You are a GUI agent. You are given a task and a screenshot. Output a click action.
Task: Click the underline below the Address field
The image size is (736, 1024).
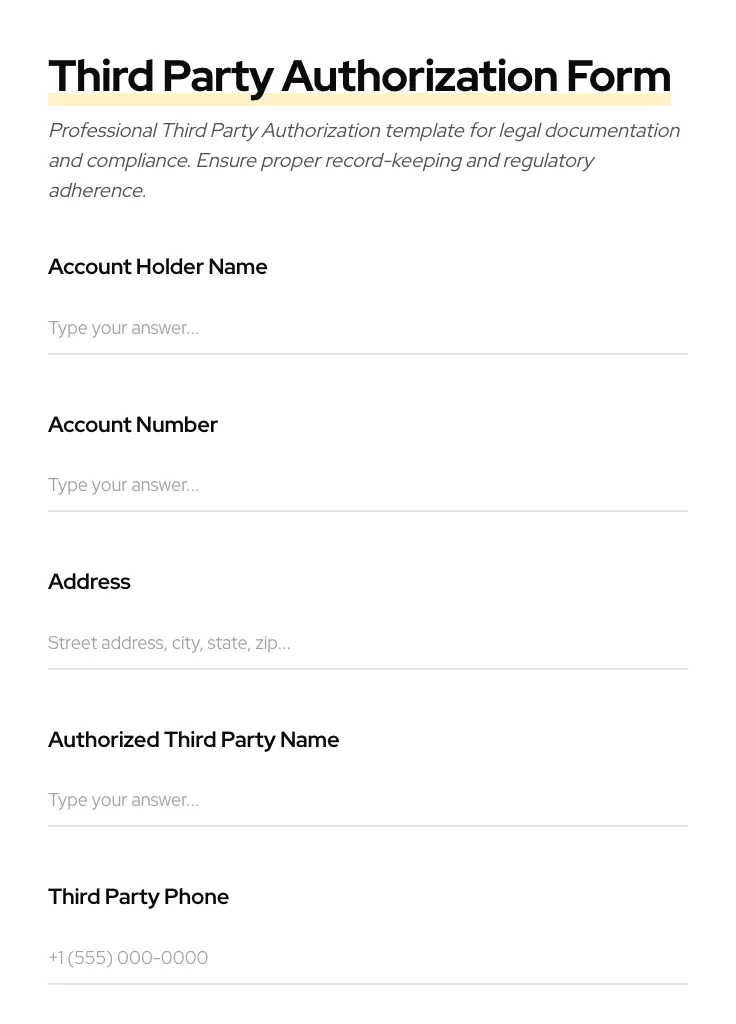[368, 670]
